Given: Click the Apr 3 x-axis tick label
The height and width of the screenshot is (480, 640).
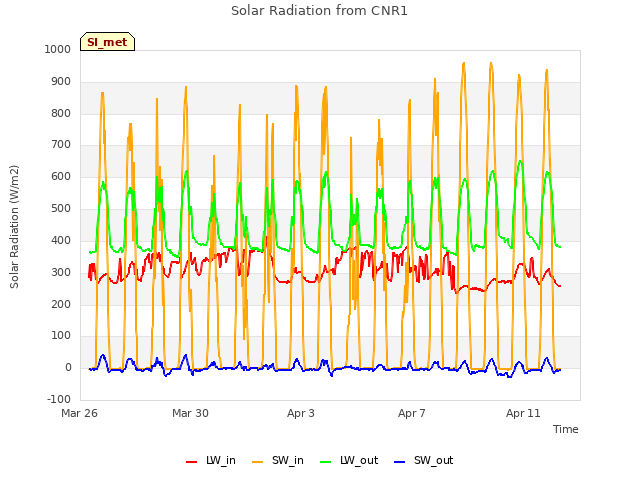Looking at the screenshot, I should (301, 413).
